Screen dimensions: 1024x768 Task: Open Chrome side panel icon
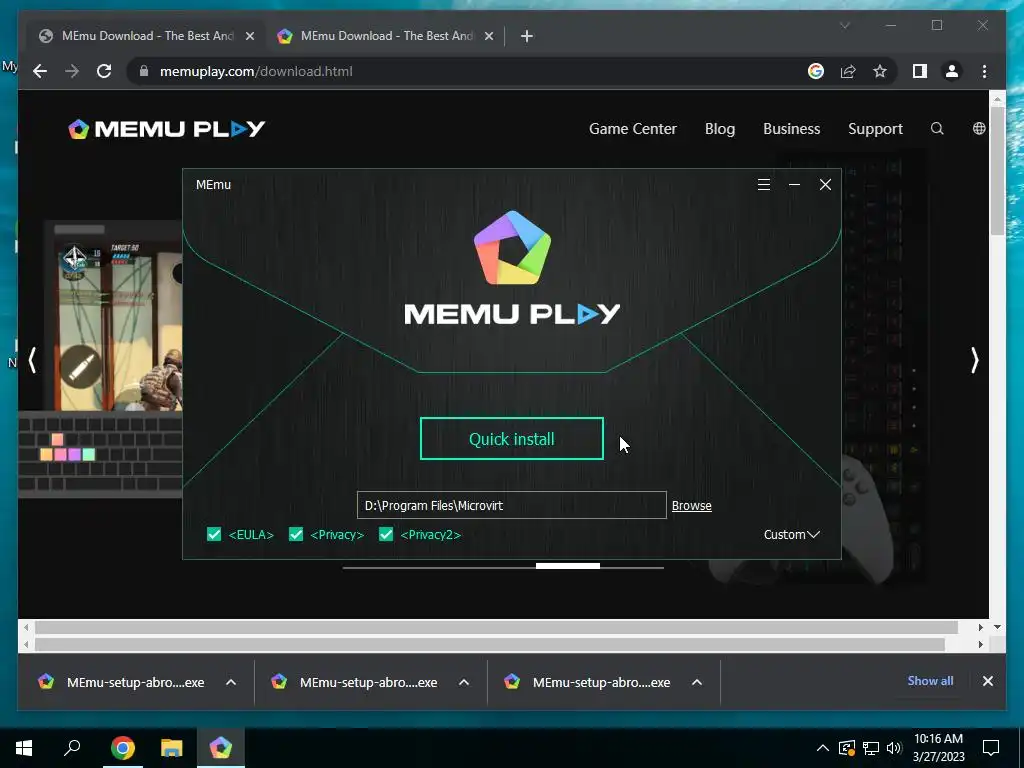[920, 71]
